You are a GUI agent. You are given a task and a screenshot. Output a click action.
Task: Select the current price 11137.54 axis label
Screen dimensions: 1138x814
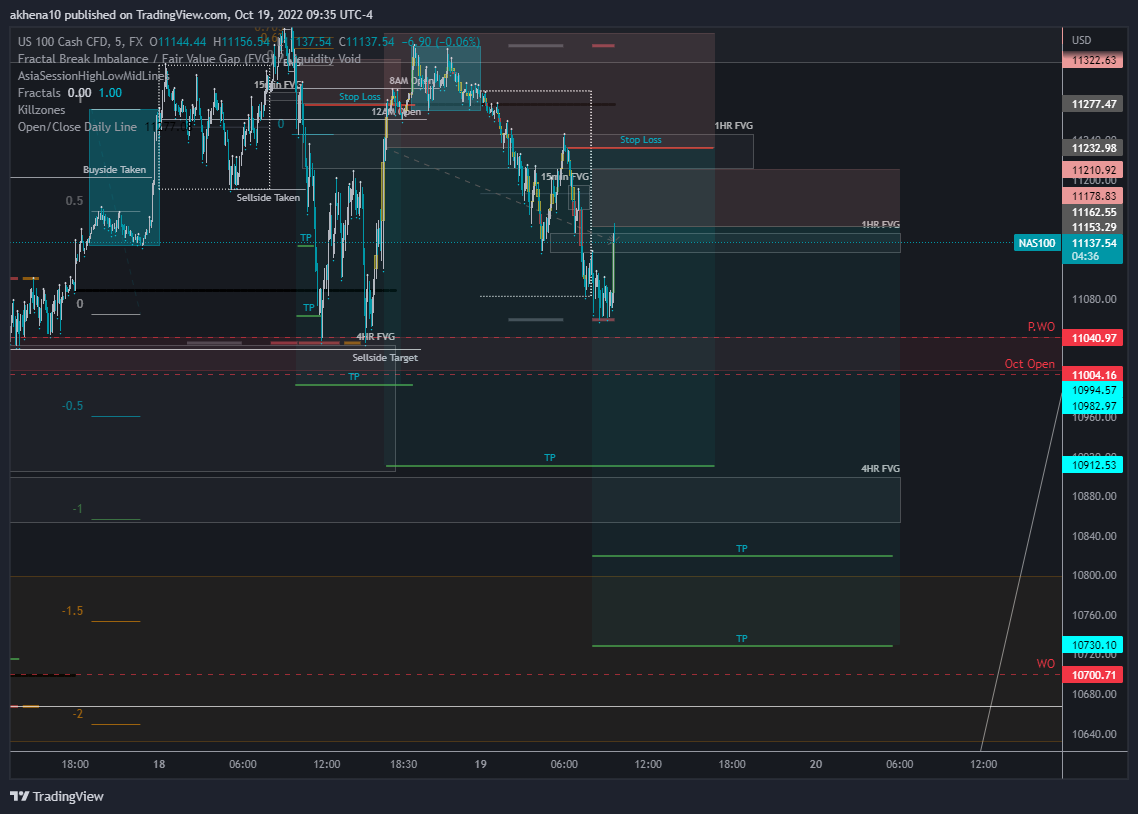[x=1093, y=243]
